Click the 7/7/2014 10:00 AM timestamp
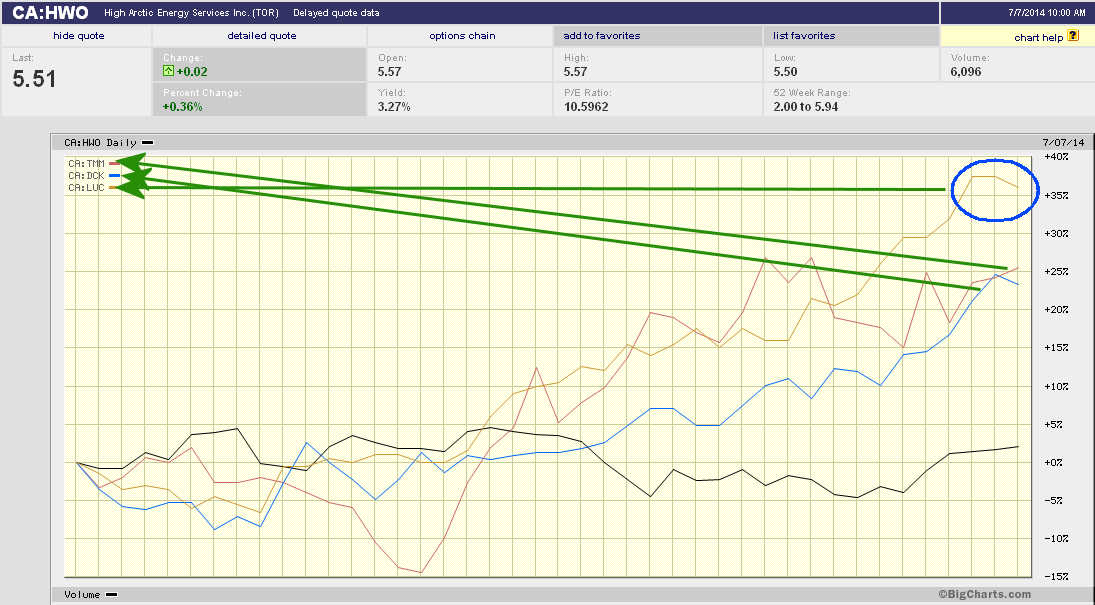 1047,13
